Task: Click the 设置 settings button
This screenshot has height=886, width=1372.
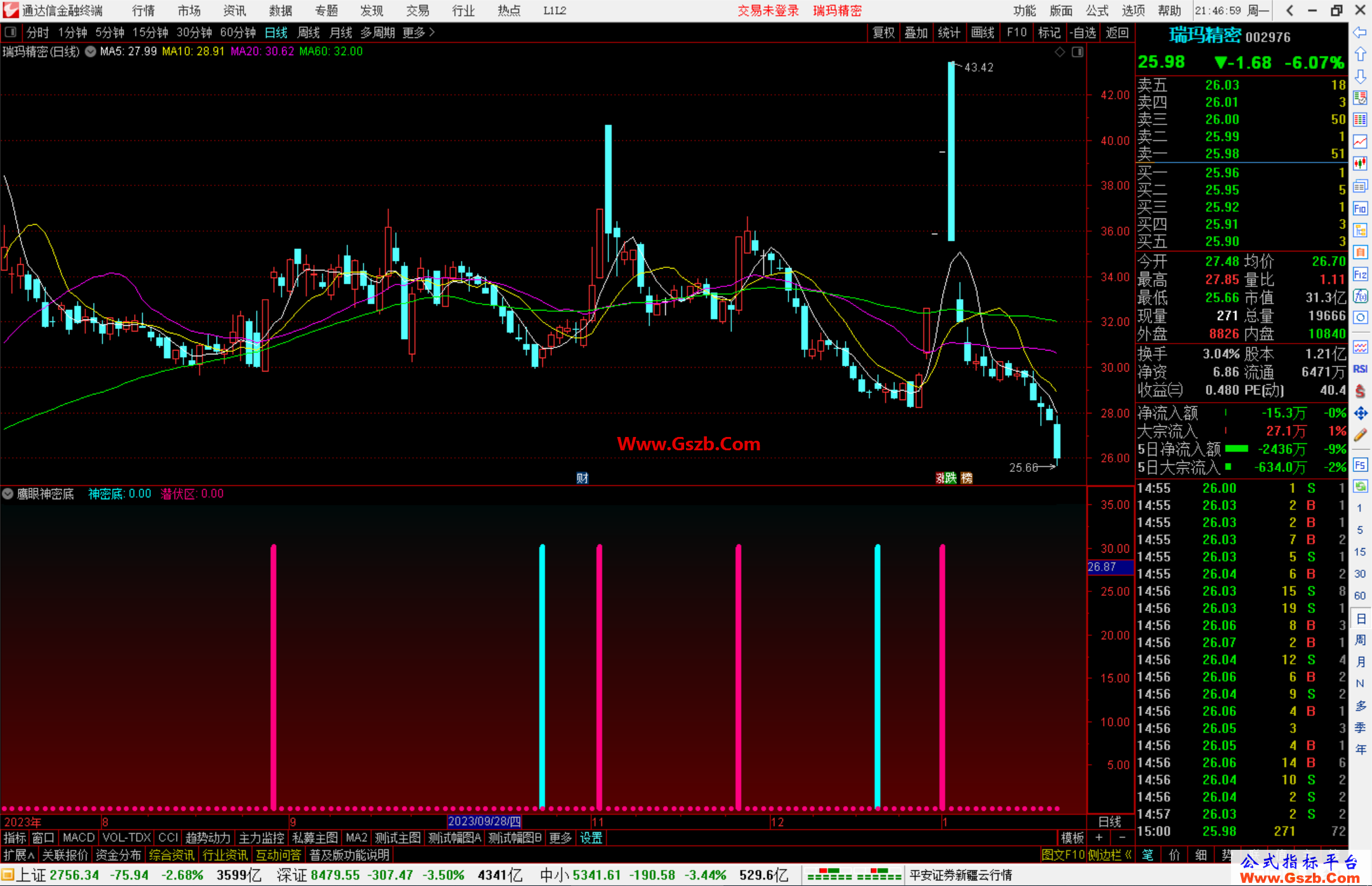Action: (x=591, y=838)
